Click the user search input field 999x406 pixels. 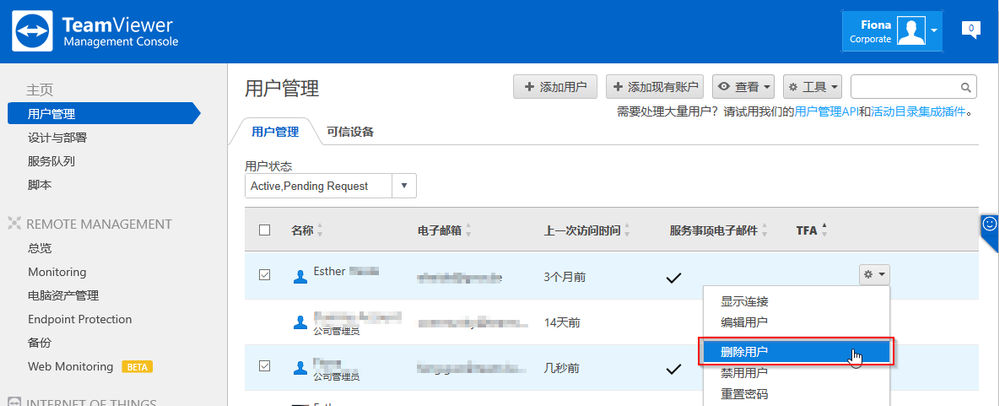tap(905, 87)
